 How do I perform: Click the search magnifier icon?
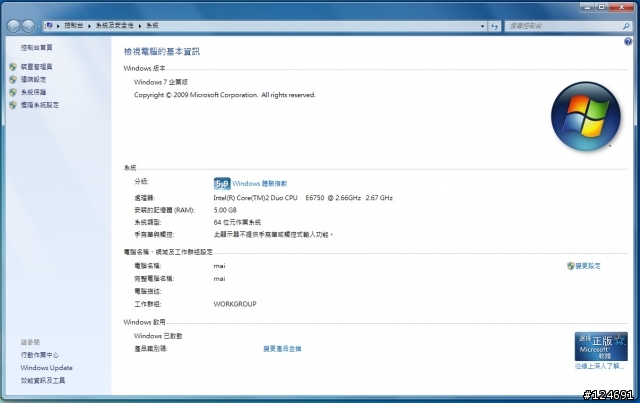(626, 26)
